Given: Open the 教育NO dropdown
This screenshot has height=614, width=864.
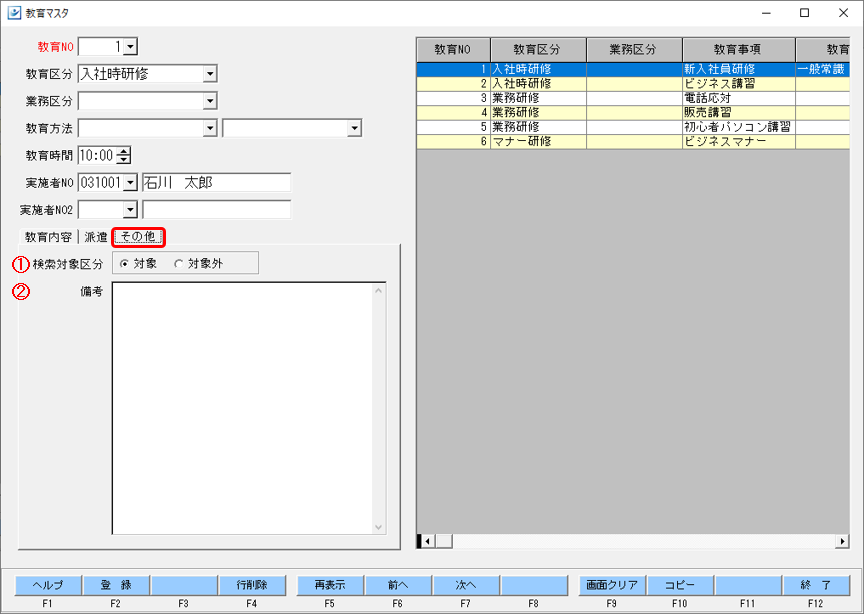Looking at the screenshot, I should coord(130,47).
